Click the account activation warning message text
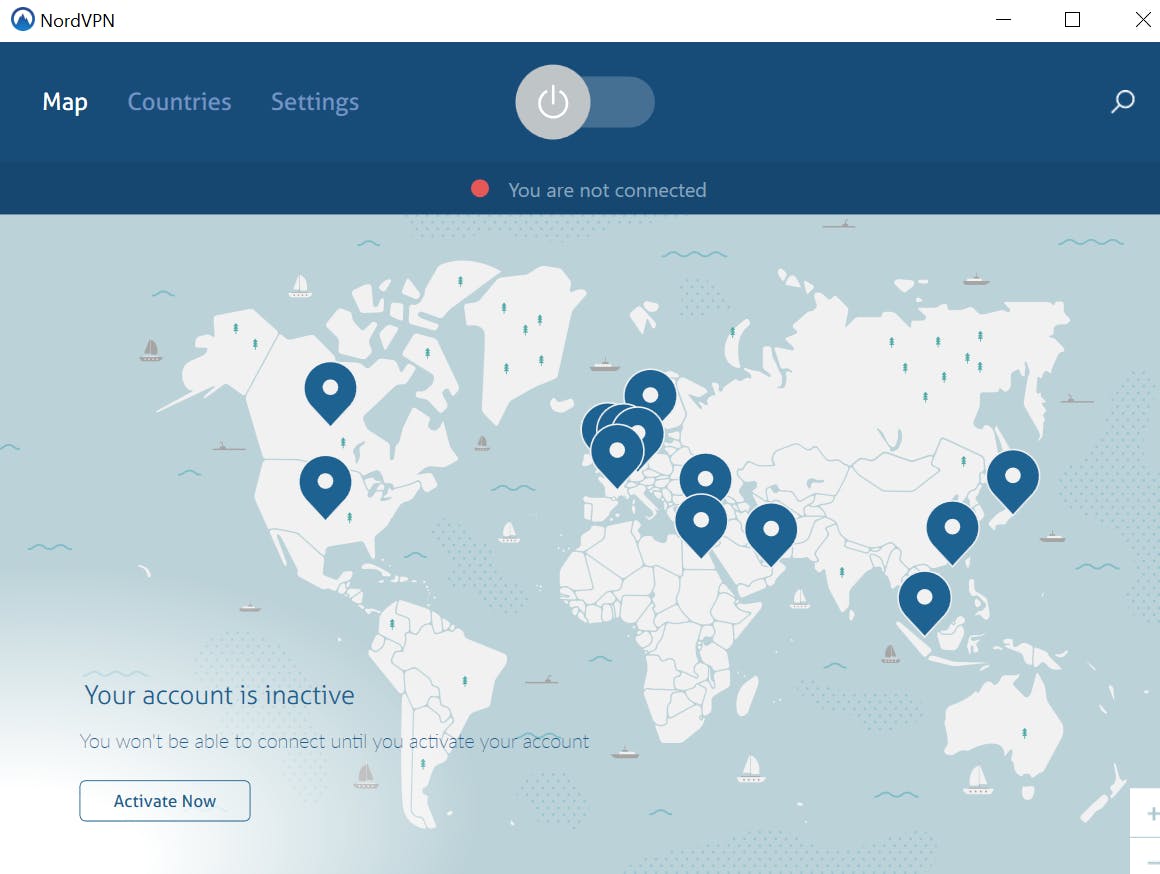 [x=334, y=742]
